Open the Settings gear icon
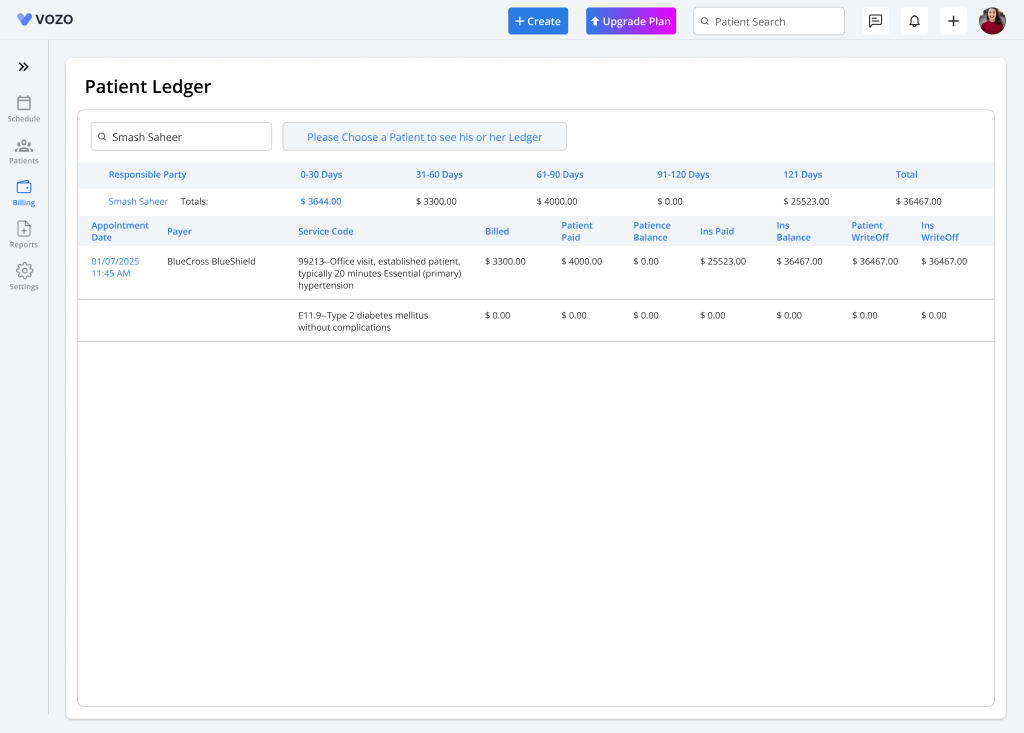Screen dimensions: 1024x733 coord(24,271)
